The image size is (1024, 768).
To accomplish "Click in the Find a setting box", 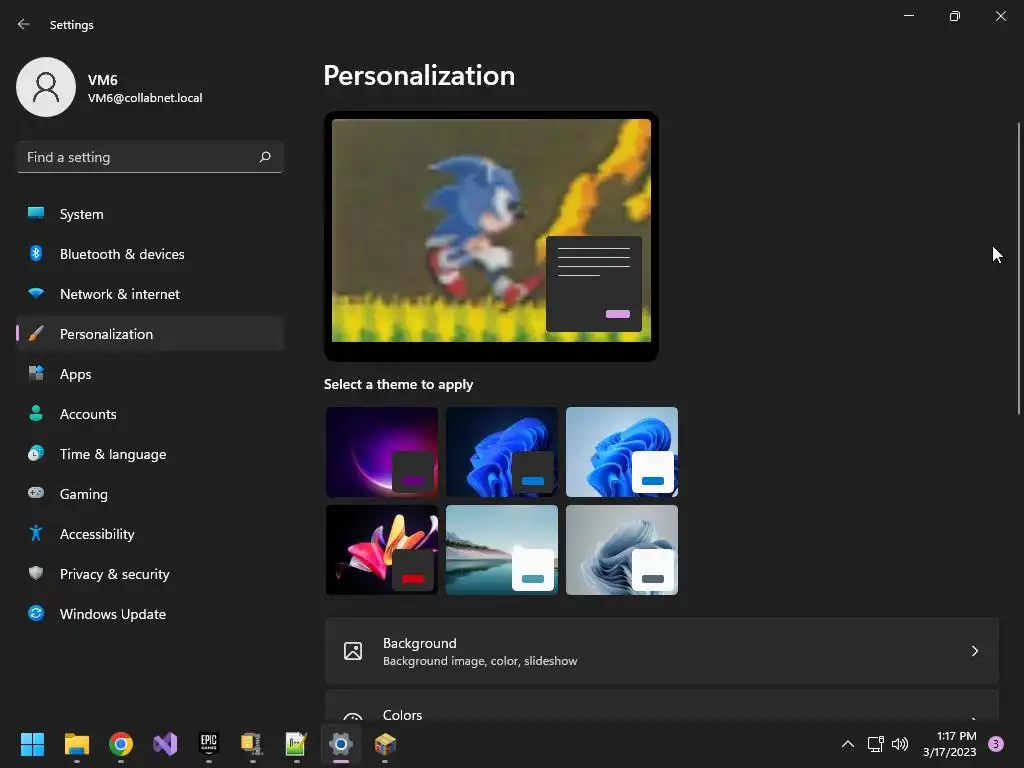I will [x=150, y=157].
